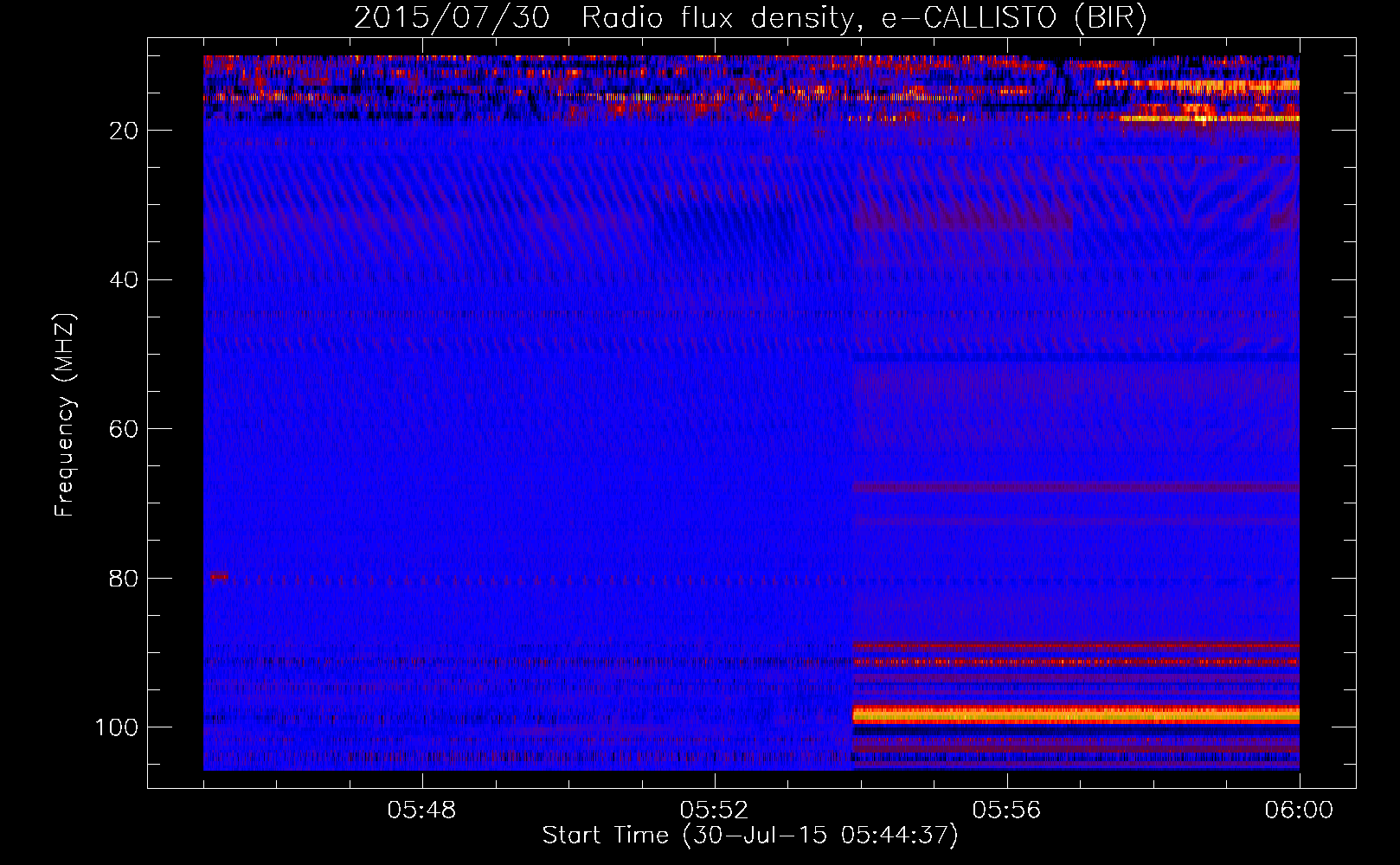The height and width of the screenshot is (865, 1400).
Task: Click the bright yellow emission band near 100 MHz
Action: [1076, 714]
